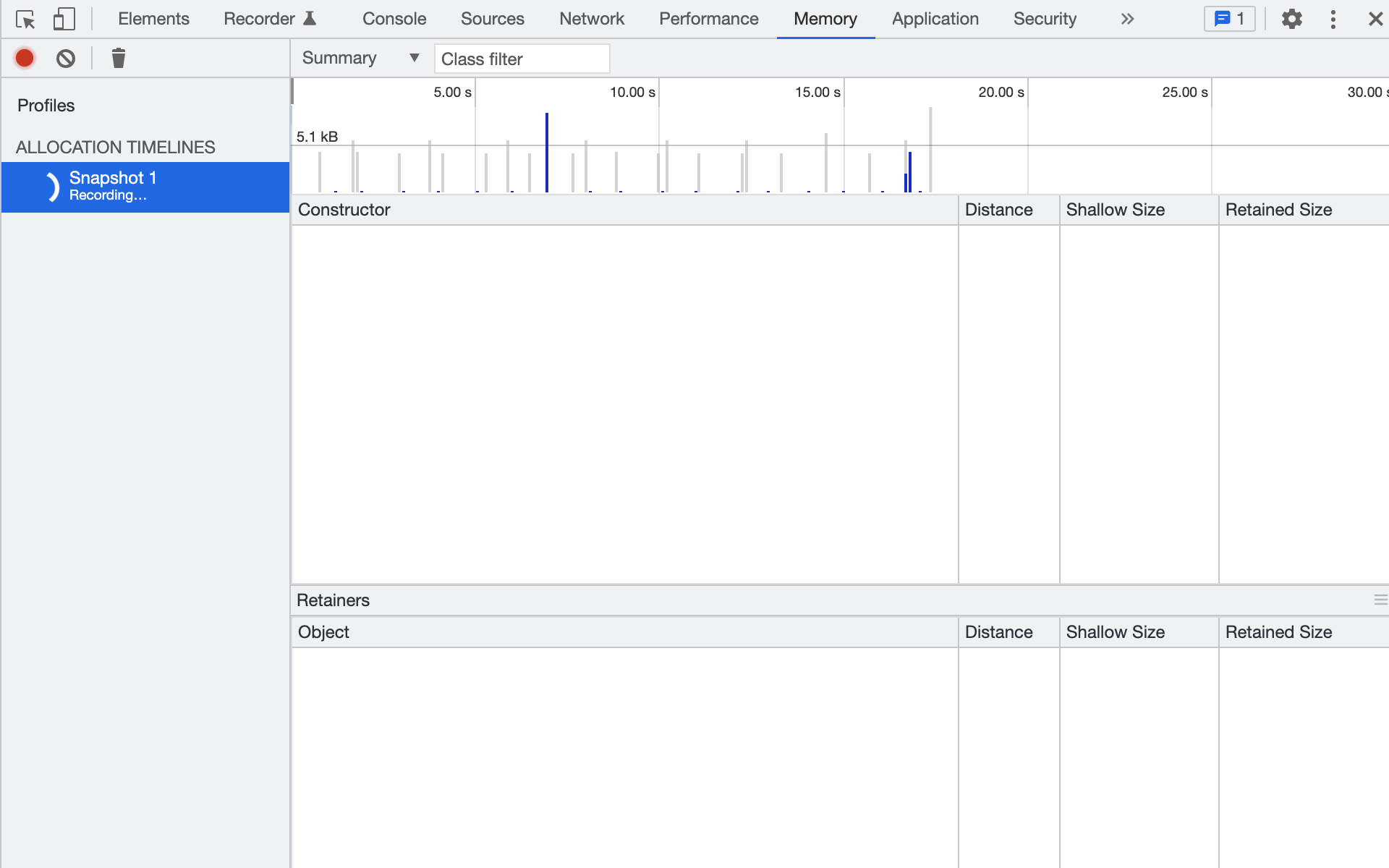Click the delete profile icon
1389x868 pixels.
(119, 58)
